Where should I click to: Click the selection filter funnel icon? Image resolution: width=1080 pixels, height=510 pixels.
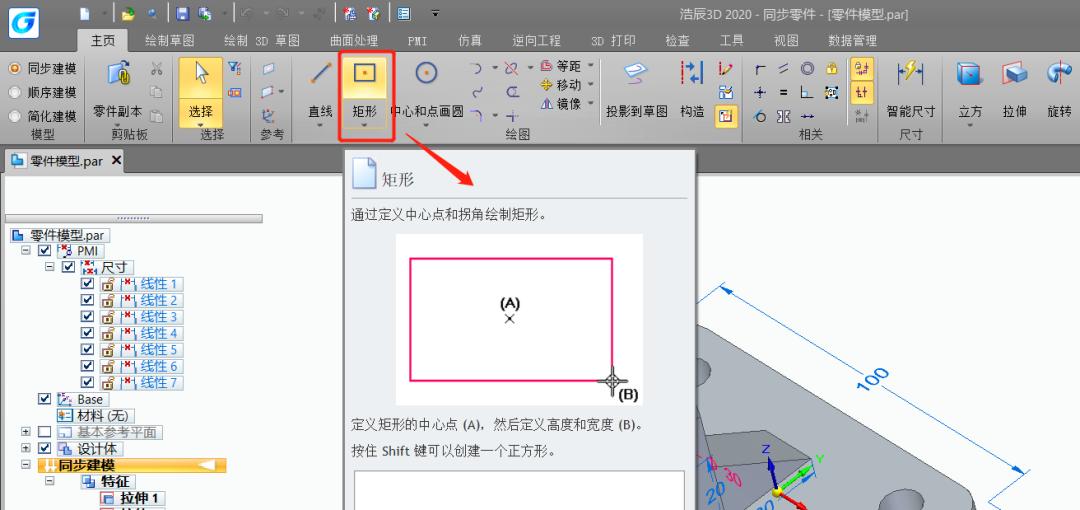click(x=235, y=68)
